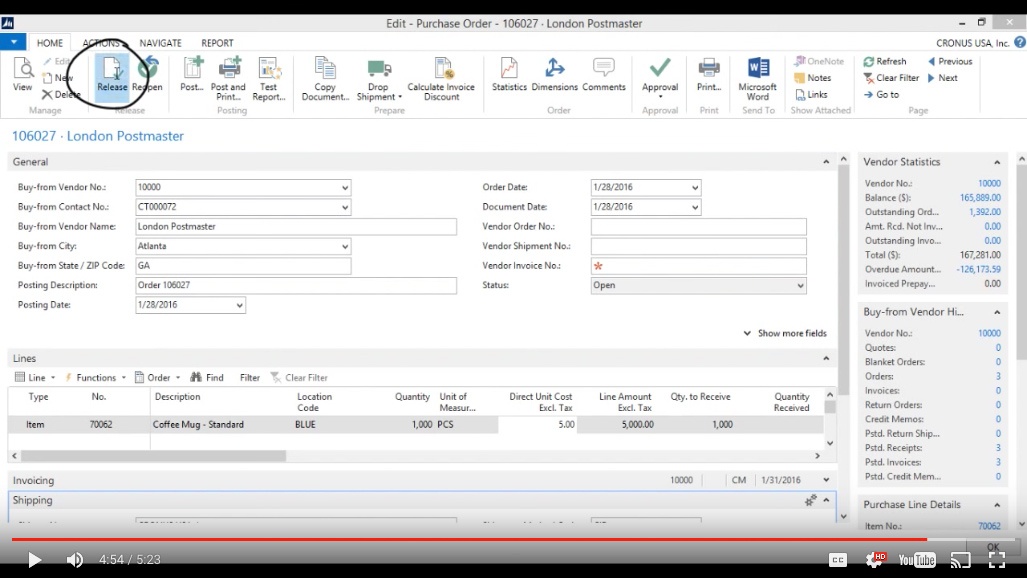Viewport: 1027px width, 578px height.
Task: Open the Dimensions icon
Action: 554,74
